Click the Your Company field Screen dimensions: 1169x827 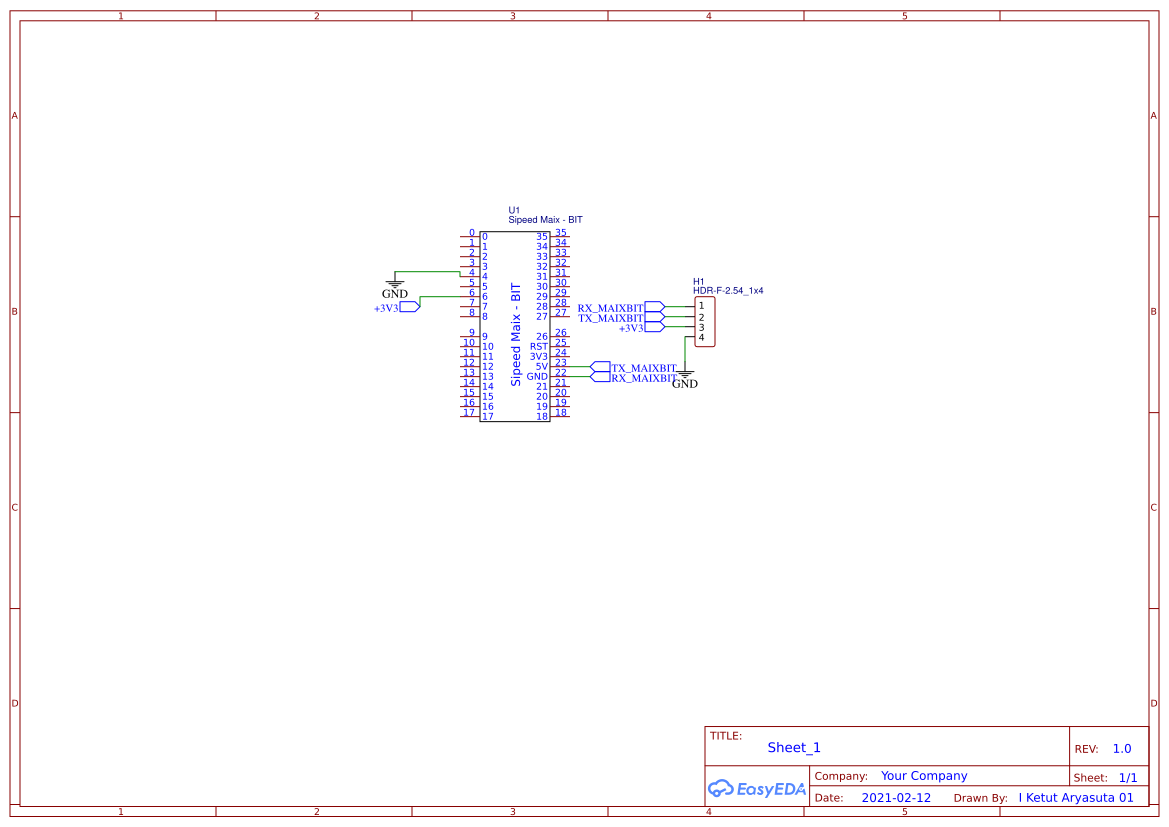click(x=923, y=775)
